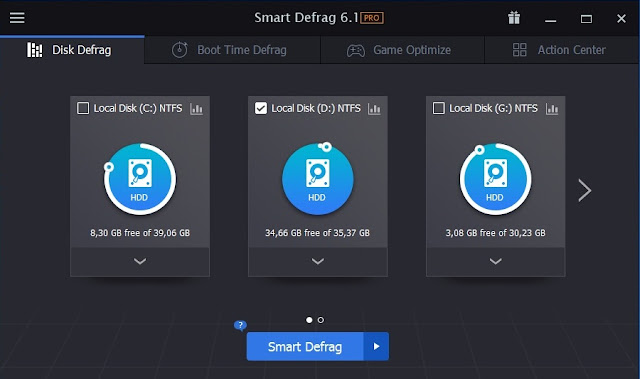This screenshot has width=640, height=379.
Task: Expand options under Local Disk (D:) card
Action: 318,262
